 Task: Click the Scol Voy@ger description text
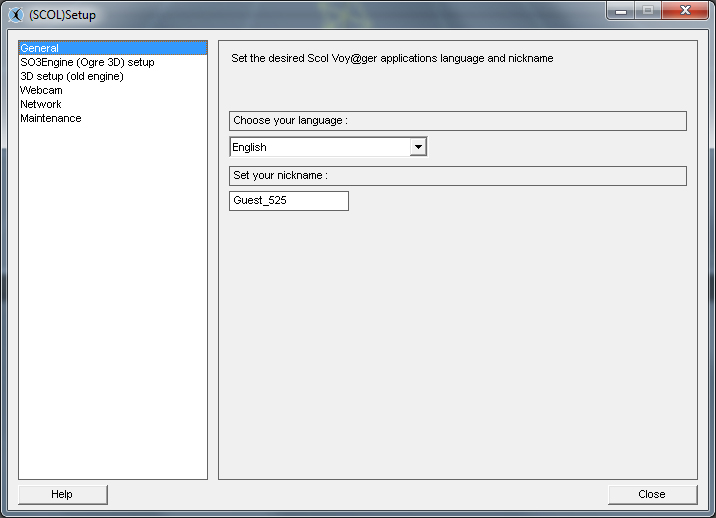click(x=392, y=58)
